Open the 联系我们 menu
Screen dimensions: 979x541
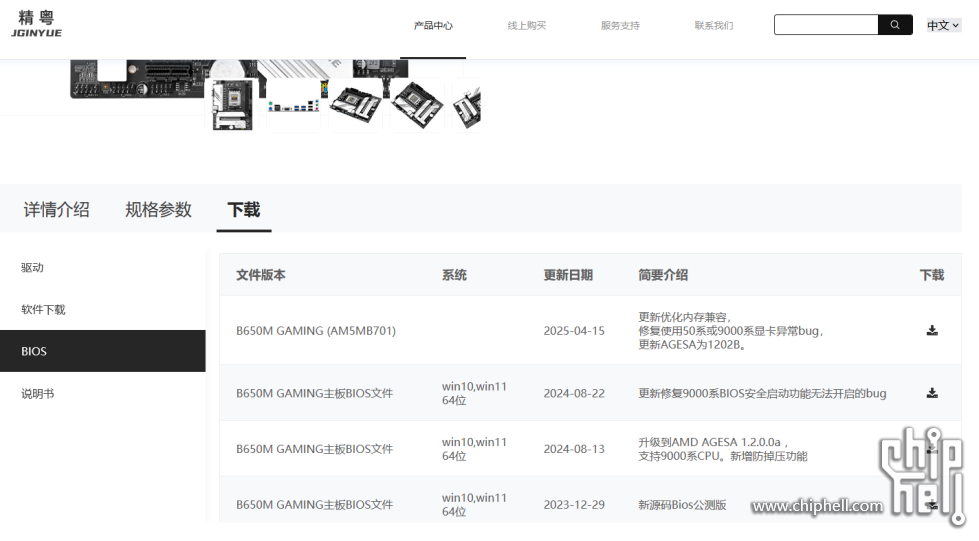tap(714, 26)
